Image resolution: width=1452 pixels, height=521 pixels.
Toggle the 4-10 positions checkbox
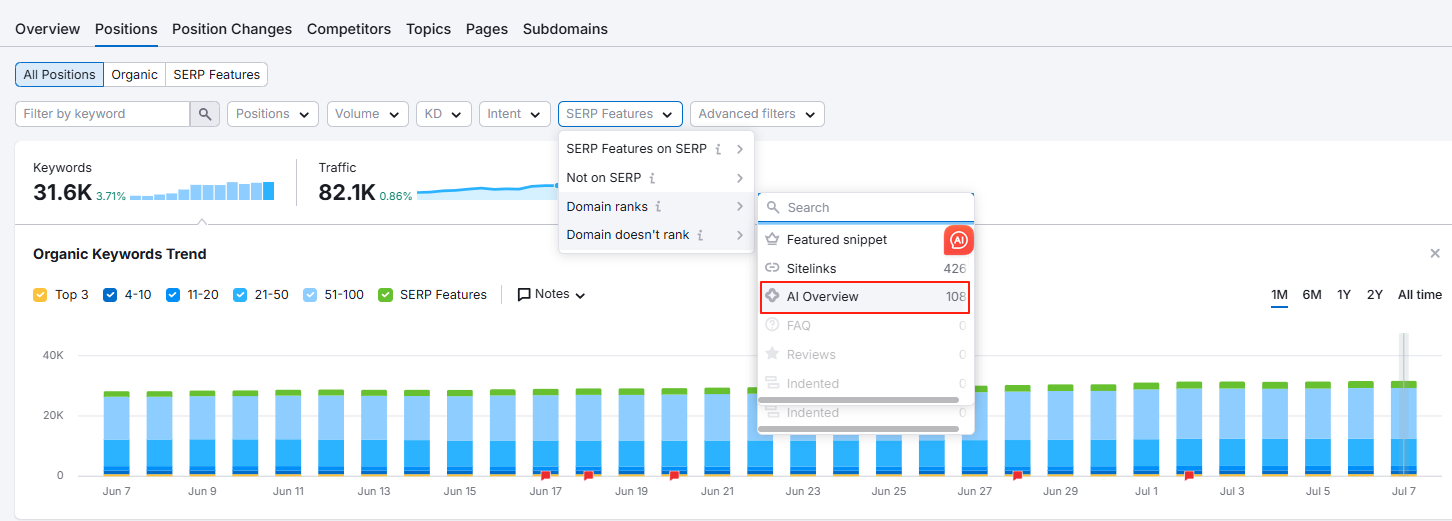(x=111, y=295)
